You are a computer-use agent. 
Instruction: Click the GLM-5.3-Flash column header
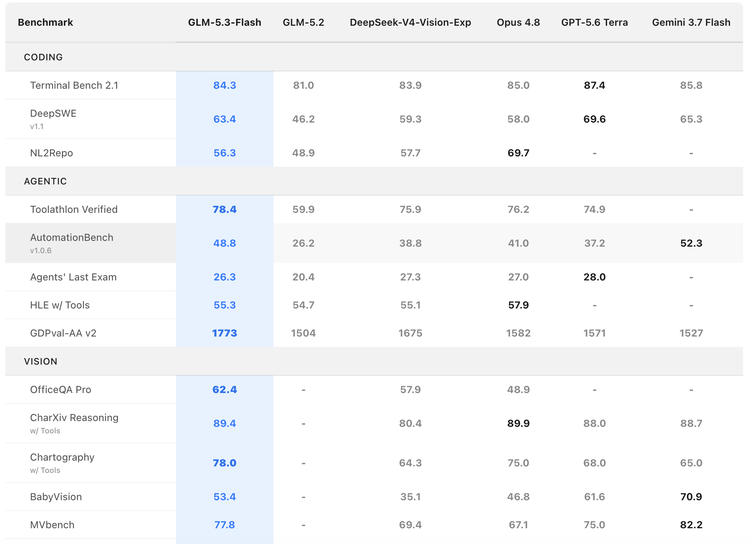(224, 22)
